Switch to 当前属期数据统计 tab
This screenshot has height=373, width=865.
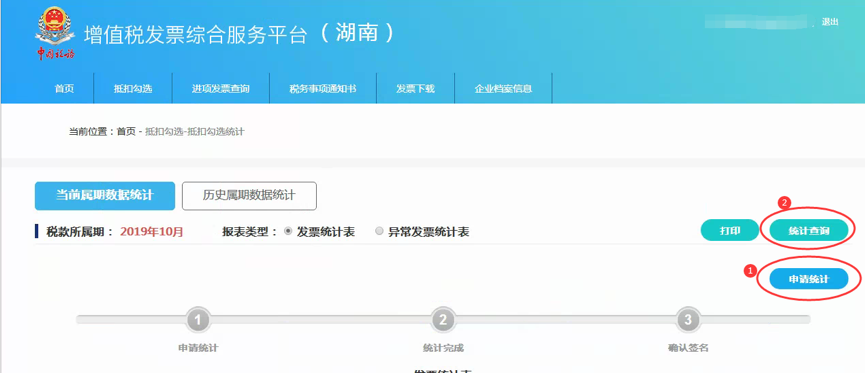tap(105, 196)
